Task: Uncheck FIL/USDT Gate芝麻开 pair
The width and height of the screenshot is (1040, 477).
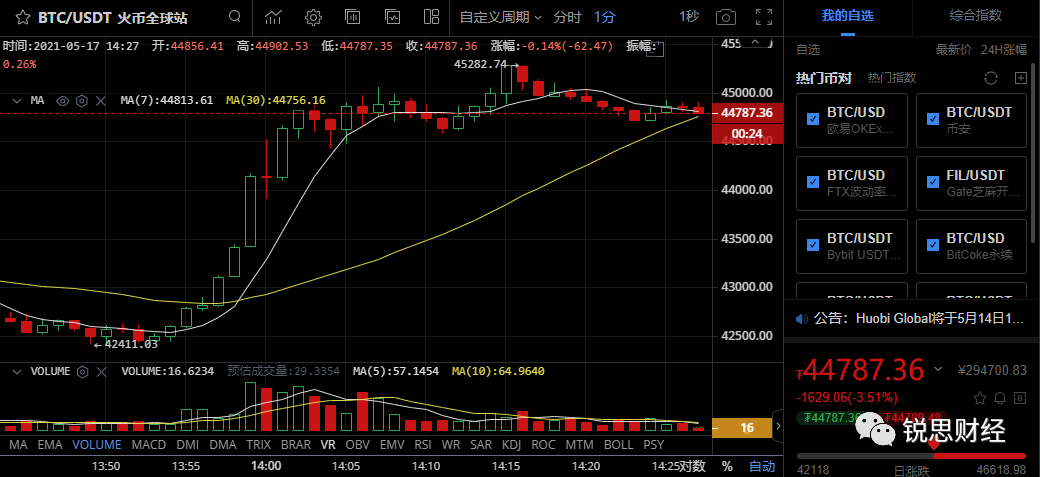Action: click(933, 182)
